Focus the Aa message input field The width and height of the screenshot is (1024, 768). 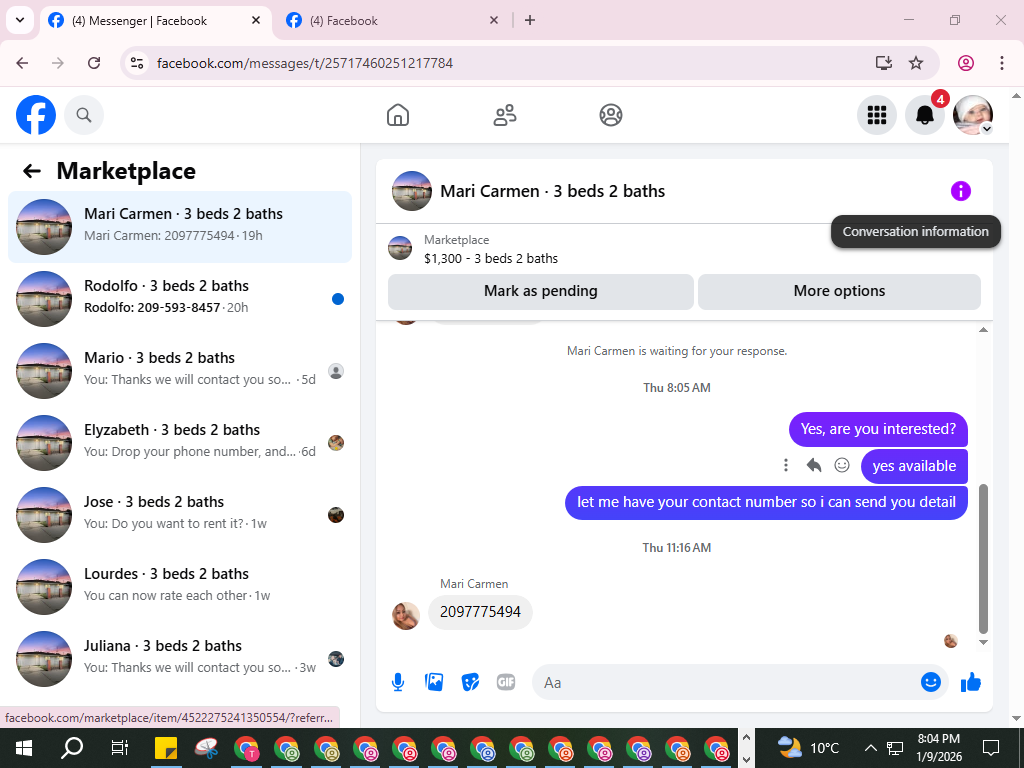[725, 682]
